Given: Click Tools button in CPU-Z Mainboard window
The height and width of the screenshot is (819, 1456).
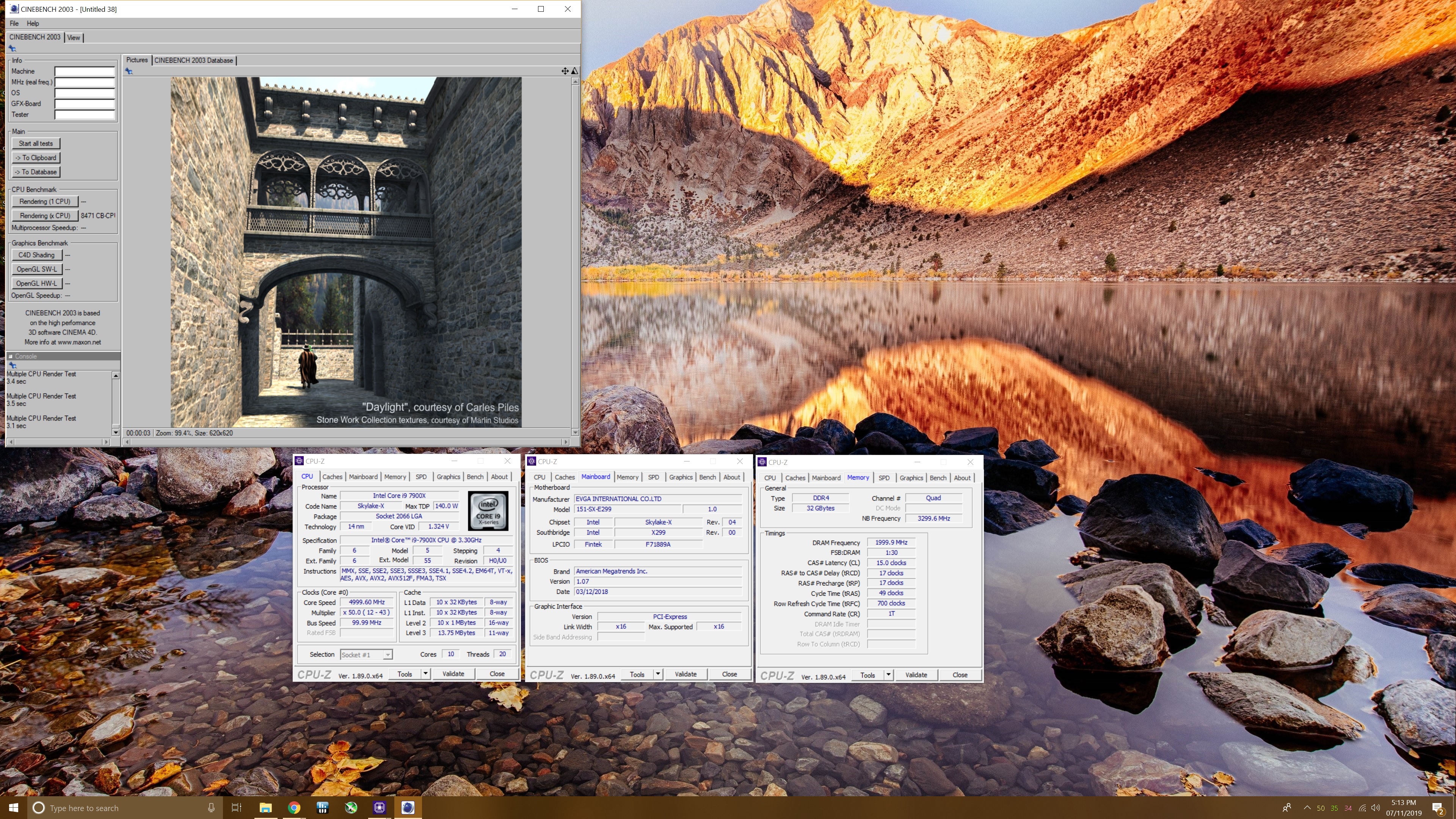Looking at the screenshot, I should (637, 674).
